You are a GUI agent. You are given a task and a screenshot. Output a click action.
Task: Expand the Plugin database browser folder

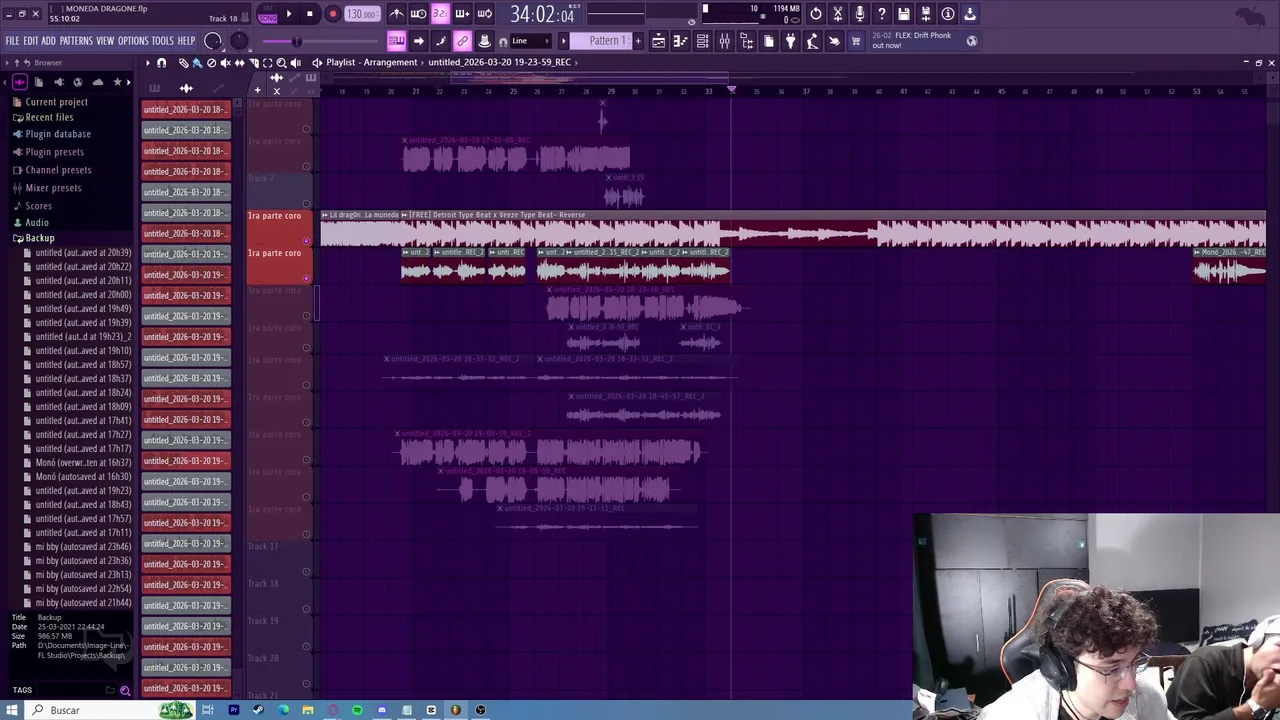[57, 134]
